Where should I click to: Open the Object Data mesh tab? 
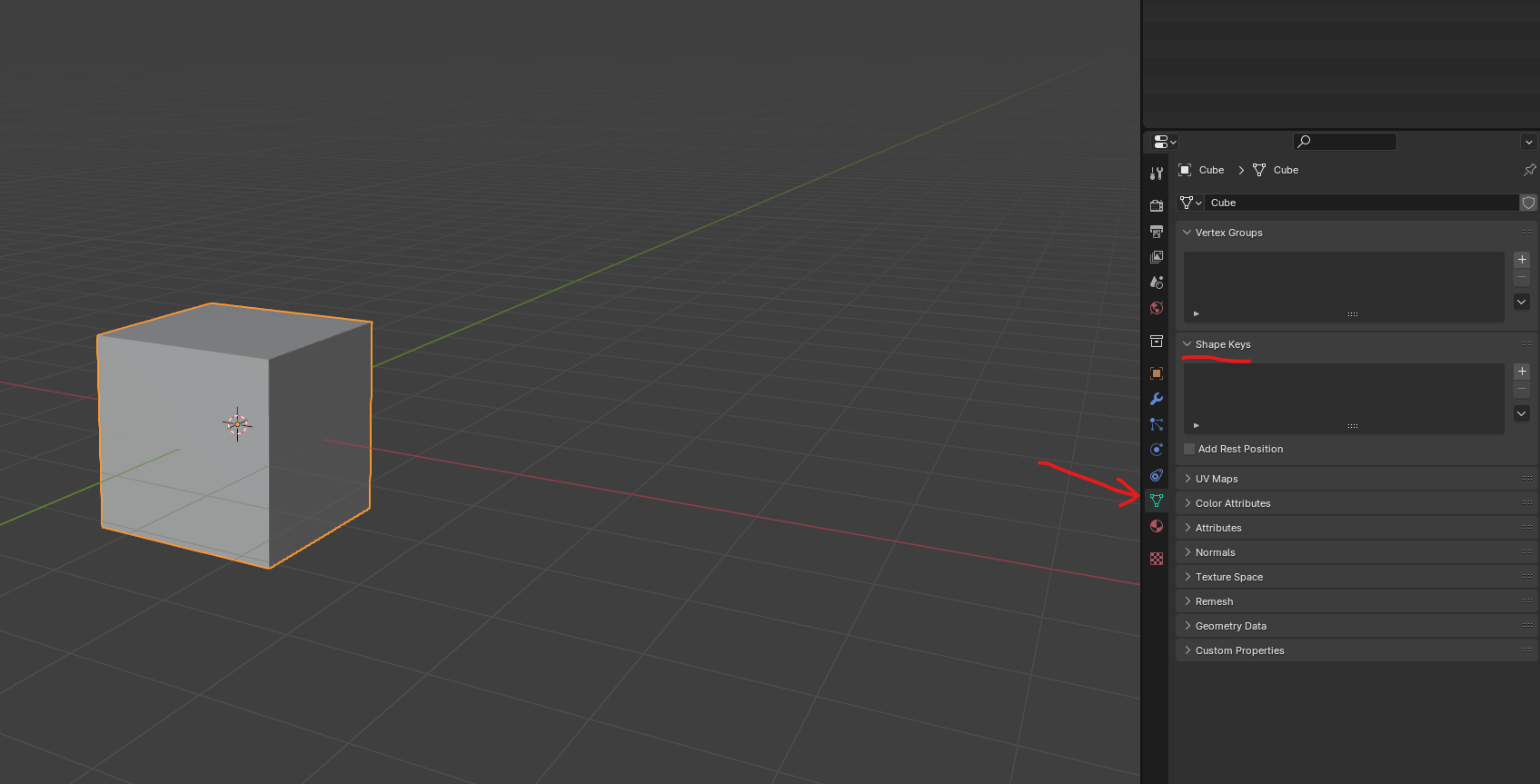click(1157, 501)
